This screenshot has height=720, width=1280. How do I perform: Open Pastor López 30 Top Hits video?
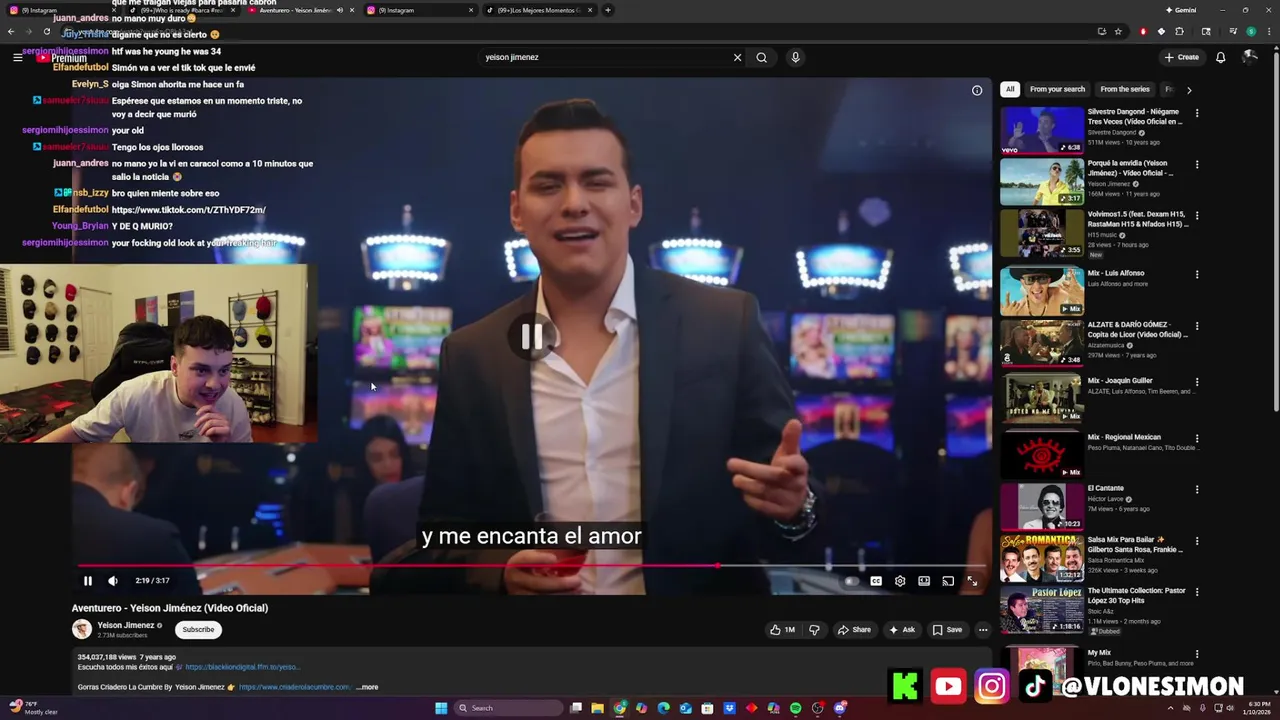click(1042, 610)
